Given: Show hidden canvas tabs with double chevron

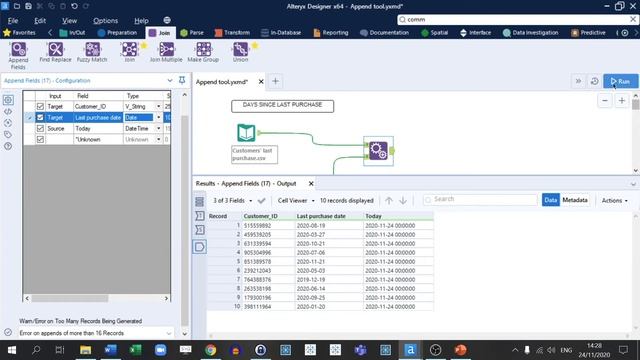Looking at the screenshot, I should (x=578, y=81).
